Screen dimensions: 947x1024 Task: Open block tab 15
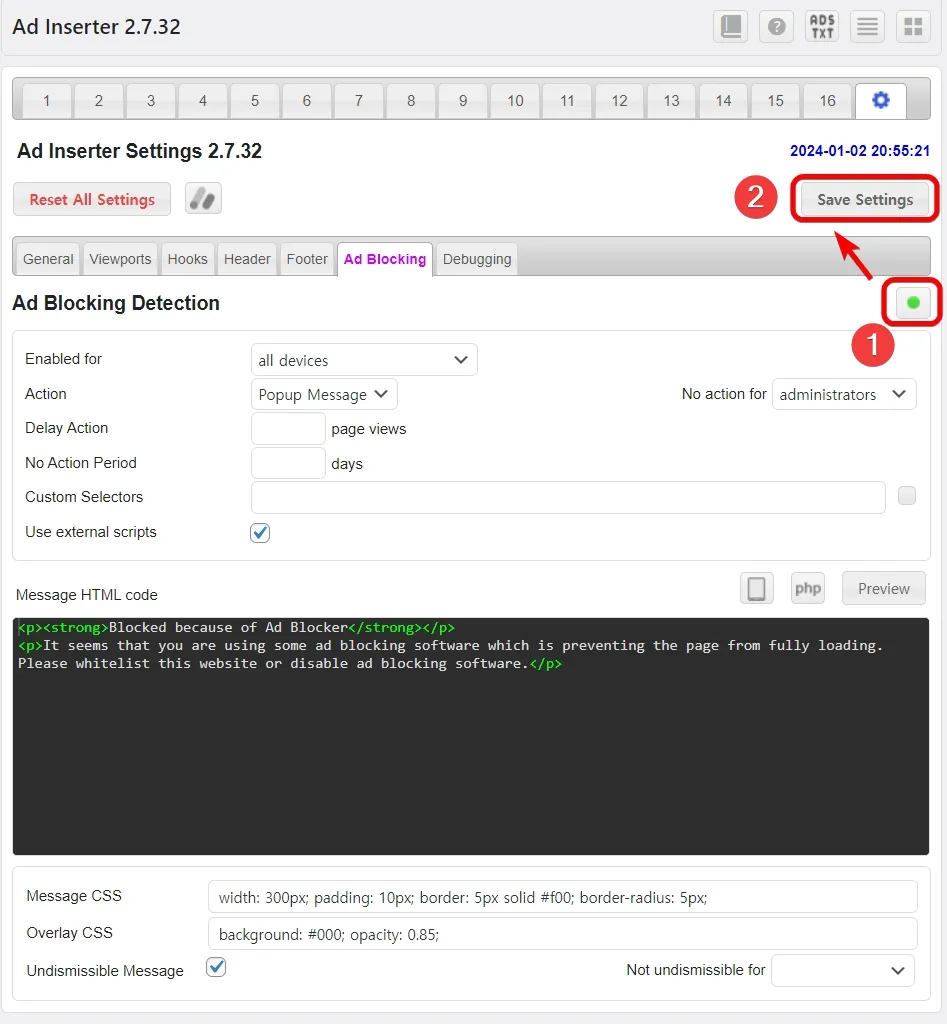coord(775,101)
